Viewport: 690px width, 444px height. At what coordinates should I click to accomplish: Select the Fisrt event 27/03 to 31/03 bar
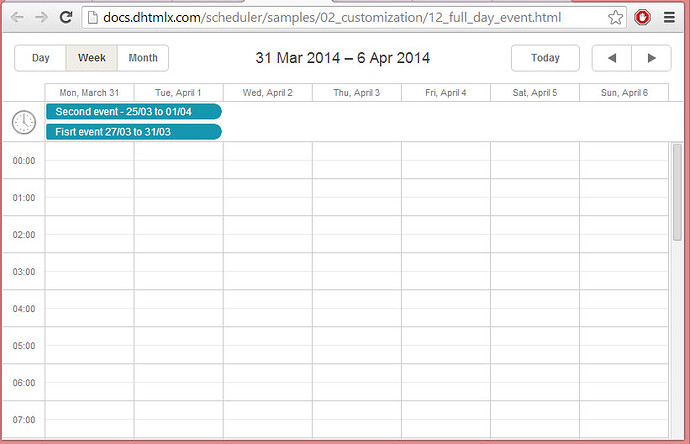(134, 132)
